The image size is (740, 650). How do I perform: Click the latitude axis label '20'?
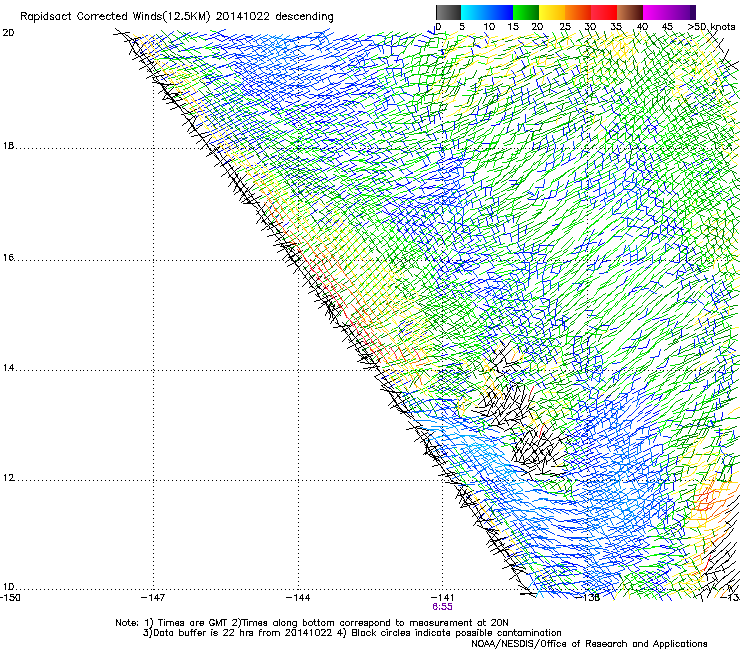(x=8, y=33)
